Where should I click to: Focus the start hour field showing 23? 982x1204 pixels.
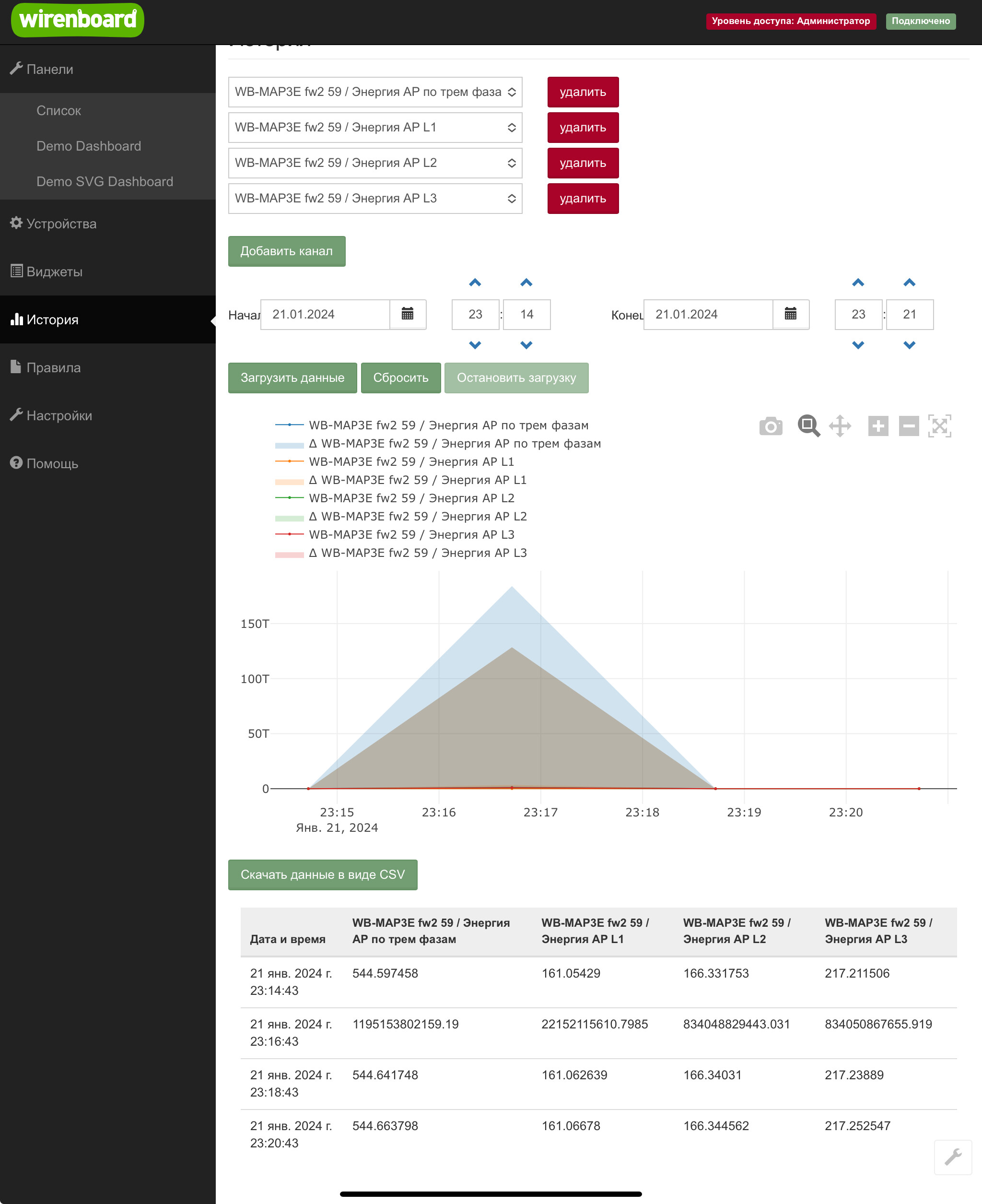(475, 314)
